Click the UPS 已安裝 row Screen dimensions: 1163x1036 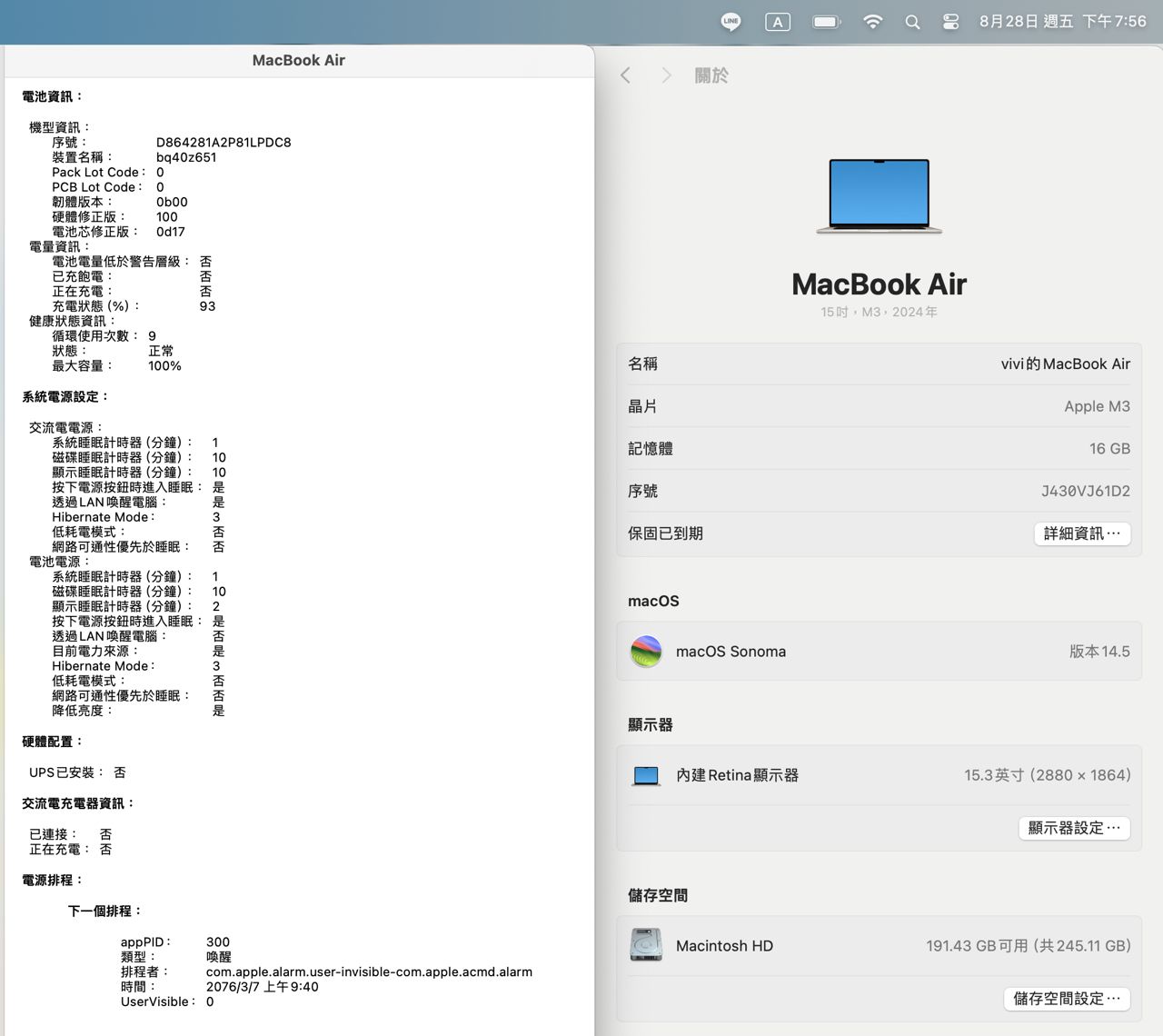tap(77, 772)
